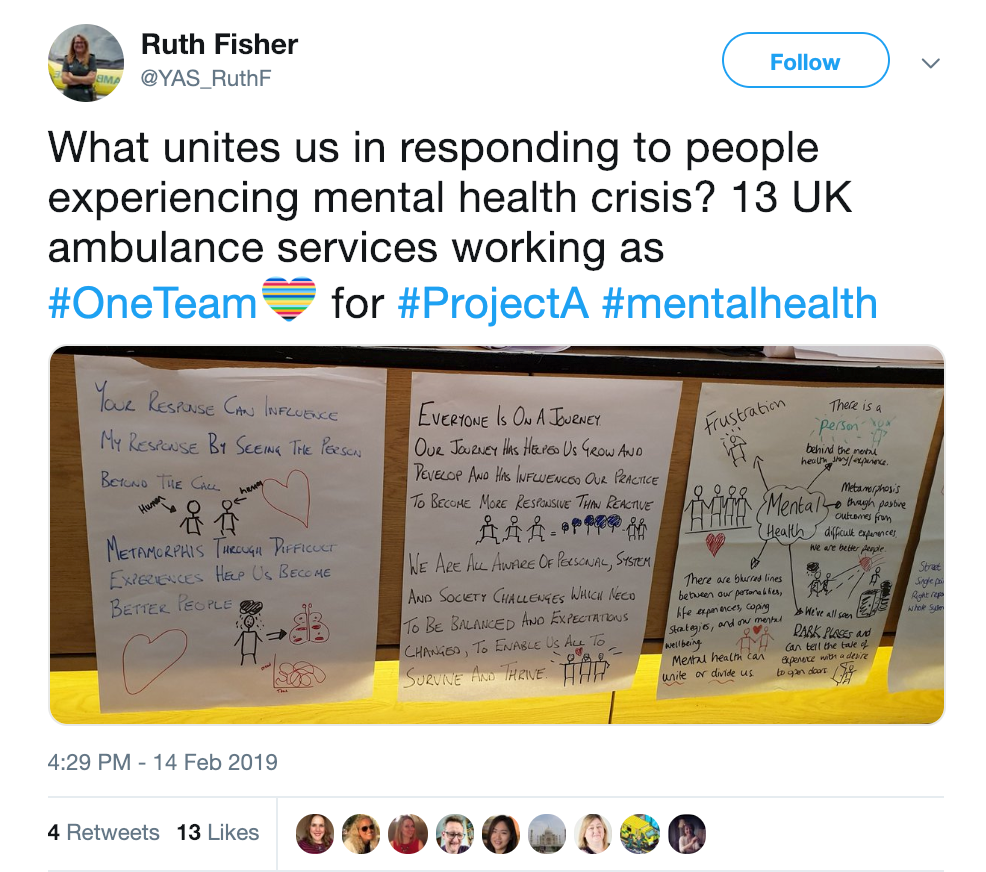The height and width of the screenshot is (872, 986).
Task: Open the #ProjectA hashtag
Action: click(493, 303)
